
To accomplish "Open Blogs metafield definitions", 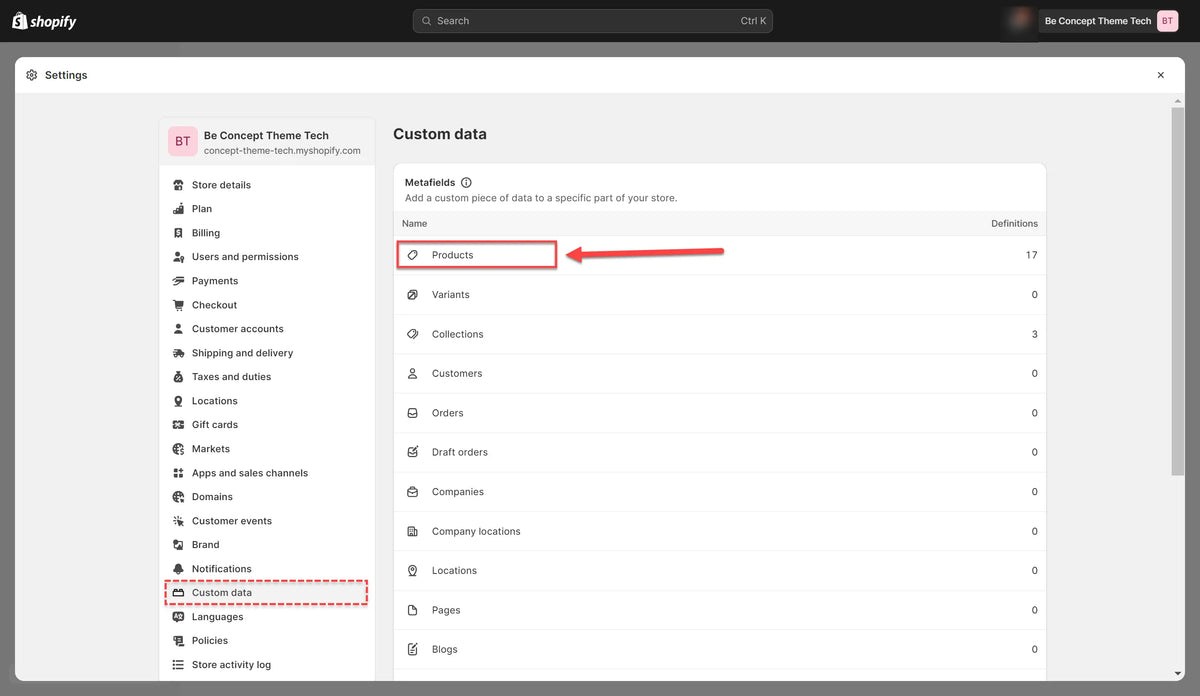I will tap(720, 649).
